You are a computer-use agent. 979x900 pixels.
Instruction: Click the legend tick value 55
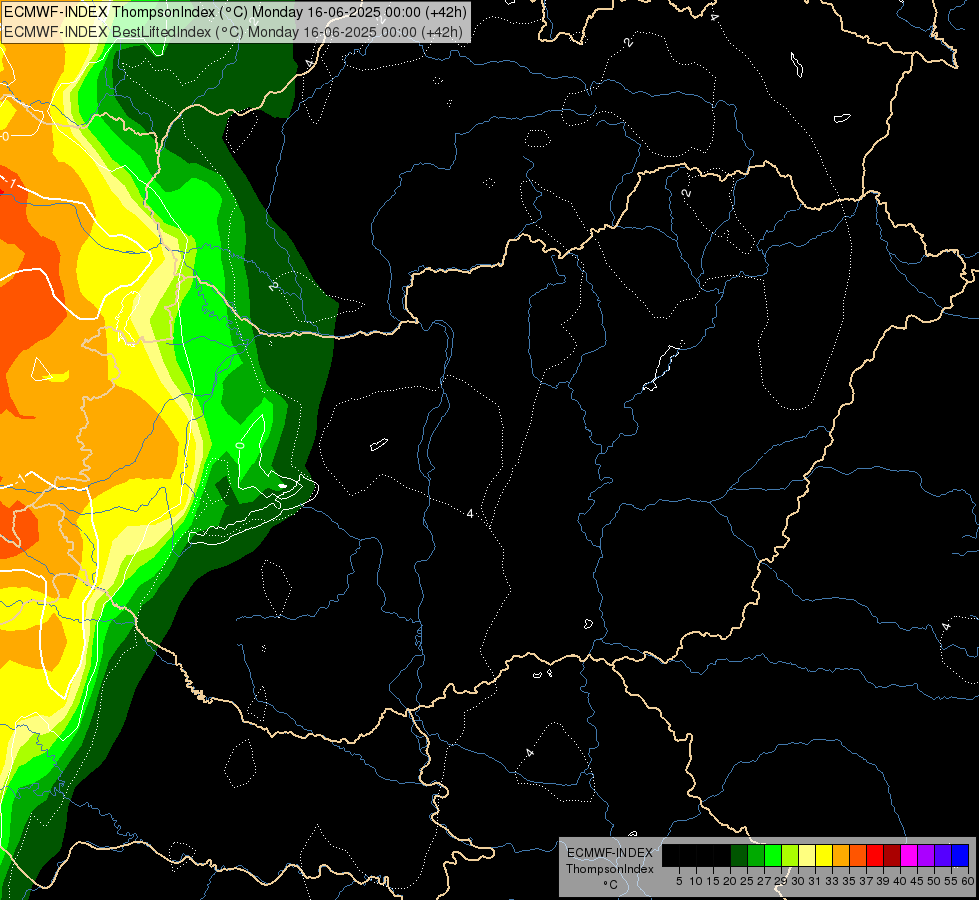(950, 881)
